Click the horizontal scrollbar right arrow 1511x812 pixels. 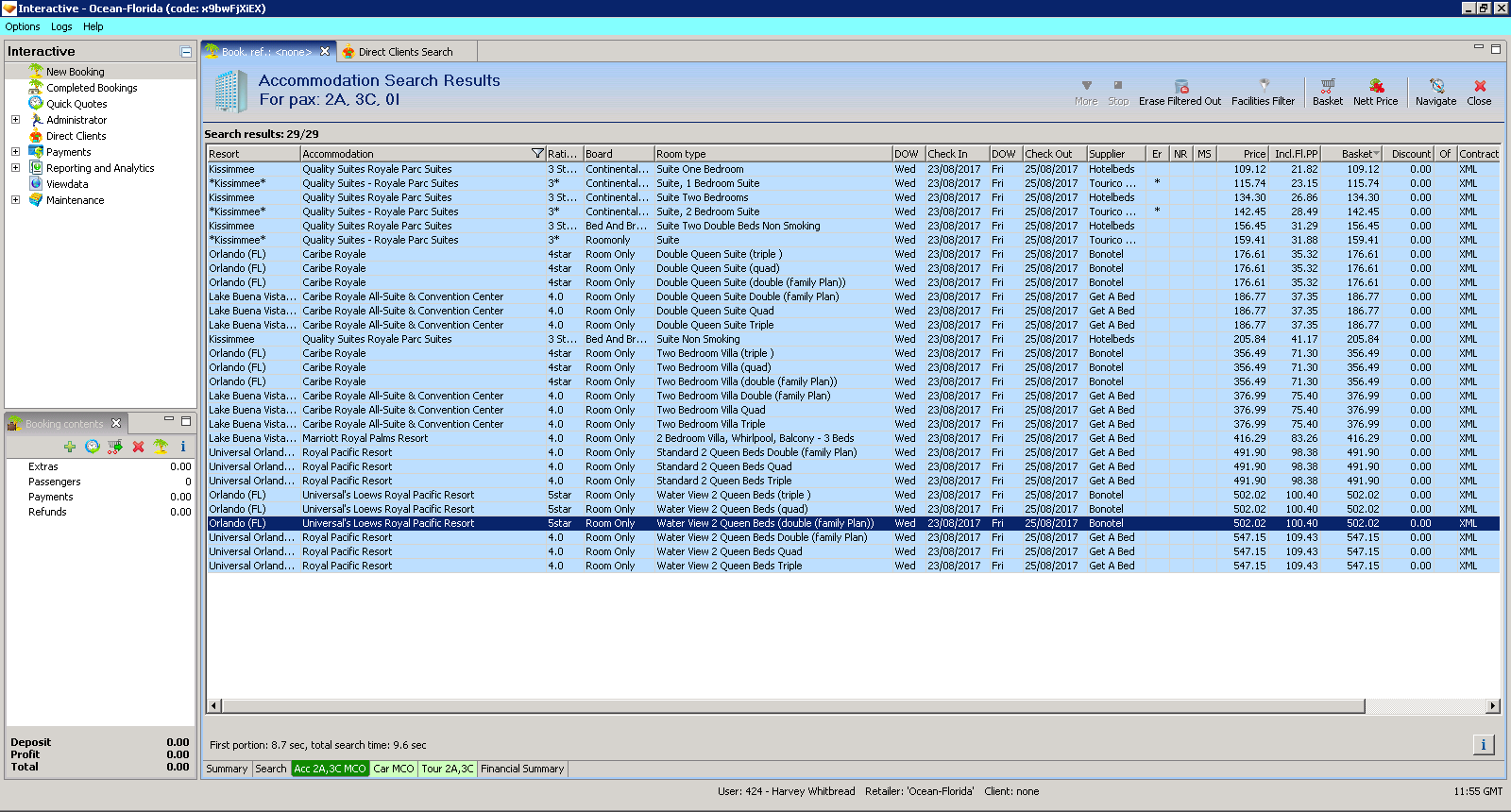click(x=1492, y=706)
